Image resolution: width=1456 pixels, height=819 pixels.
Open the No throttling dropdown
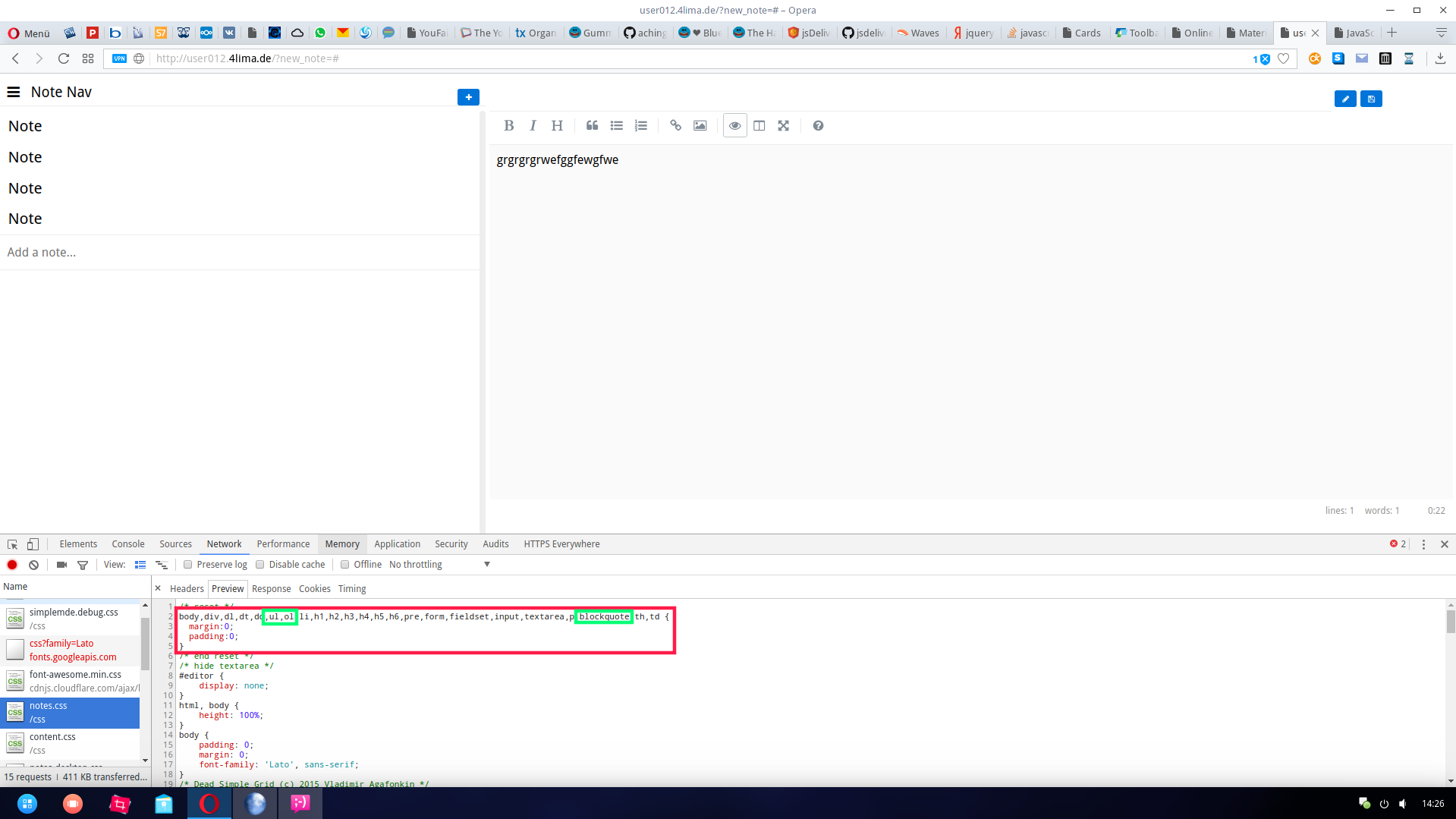(439, 565)
